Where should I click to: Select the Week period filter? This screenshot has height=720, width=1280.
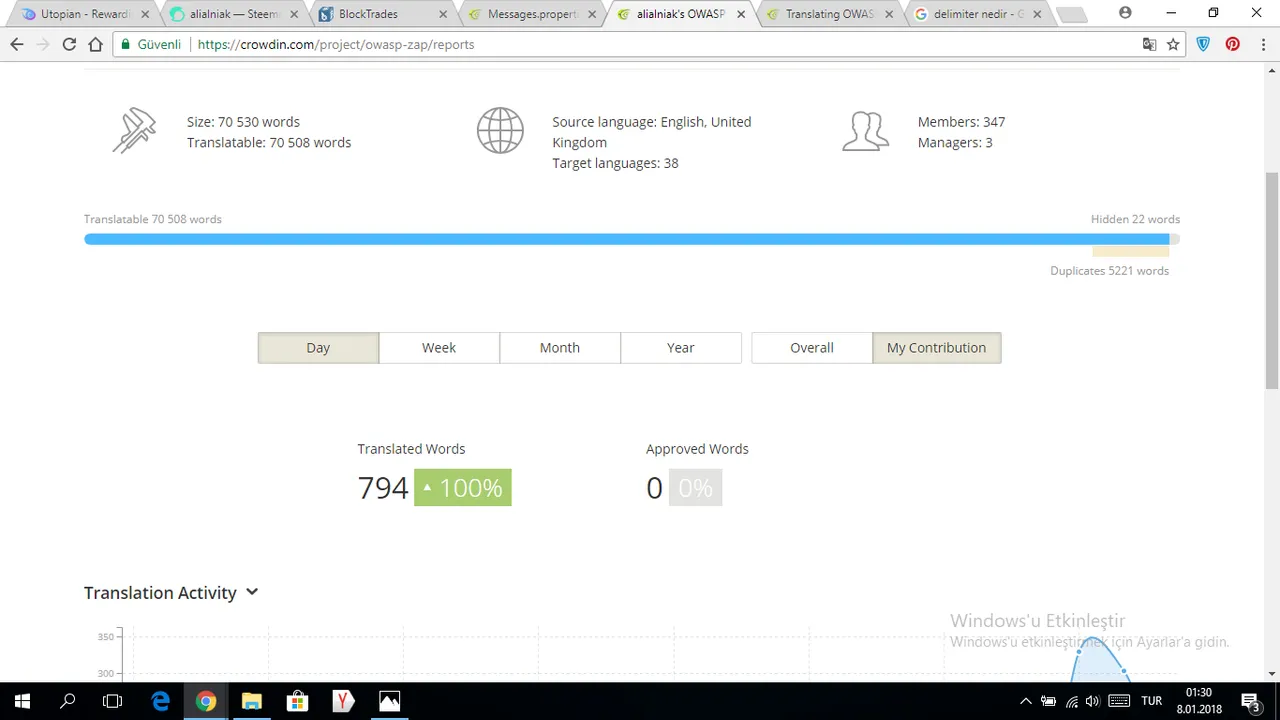click(x=438, y=347)
